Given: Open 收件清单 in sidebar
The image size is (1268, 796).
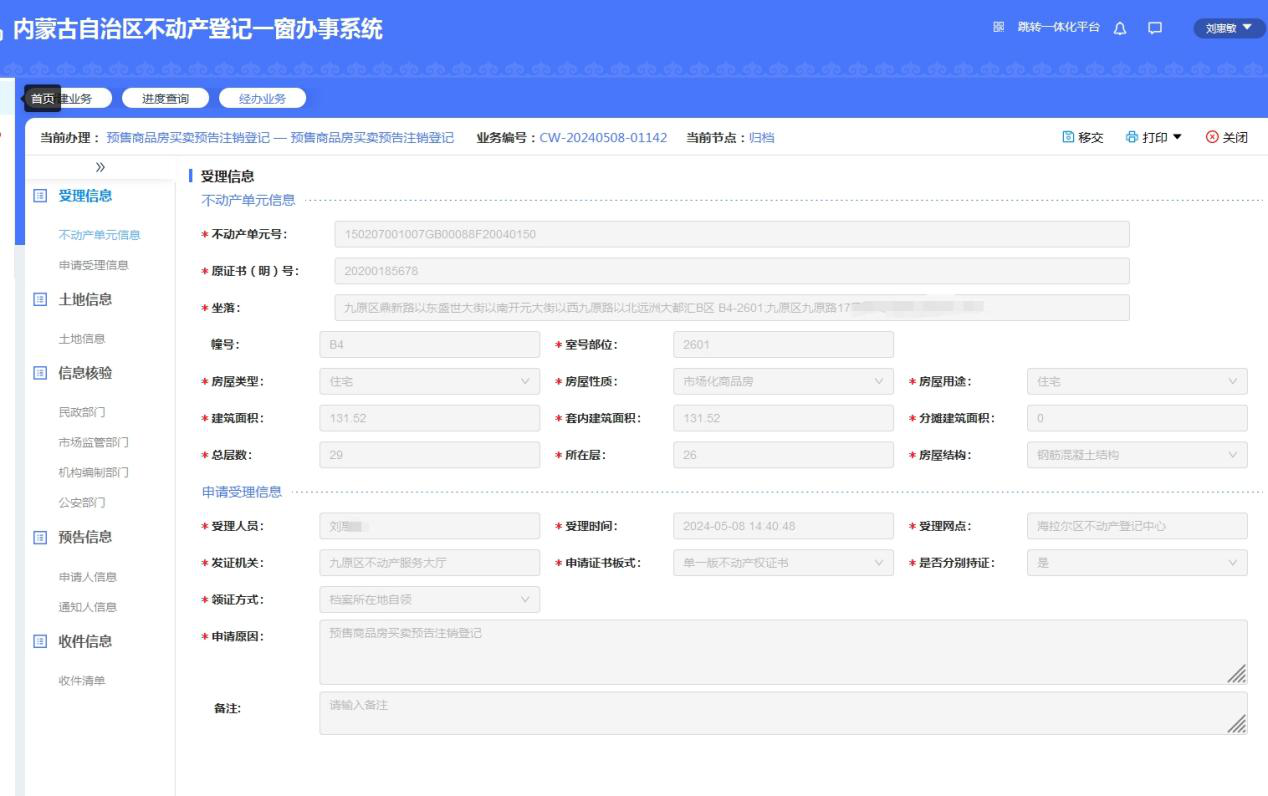Looking at the screenshot, I should click(82, 681).
